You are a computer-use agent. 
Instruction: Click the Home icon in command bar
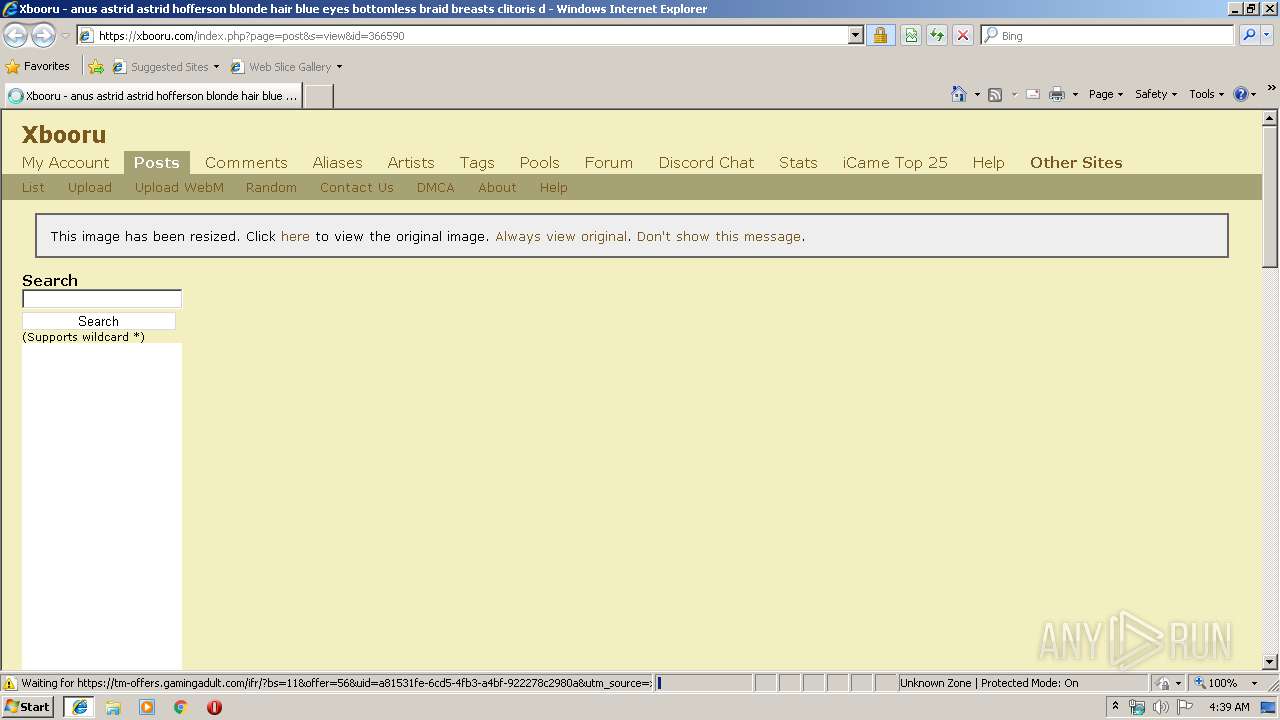click(959, 94)
